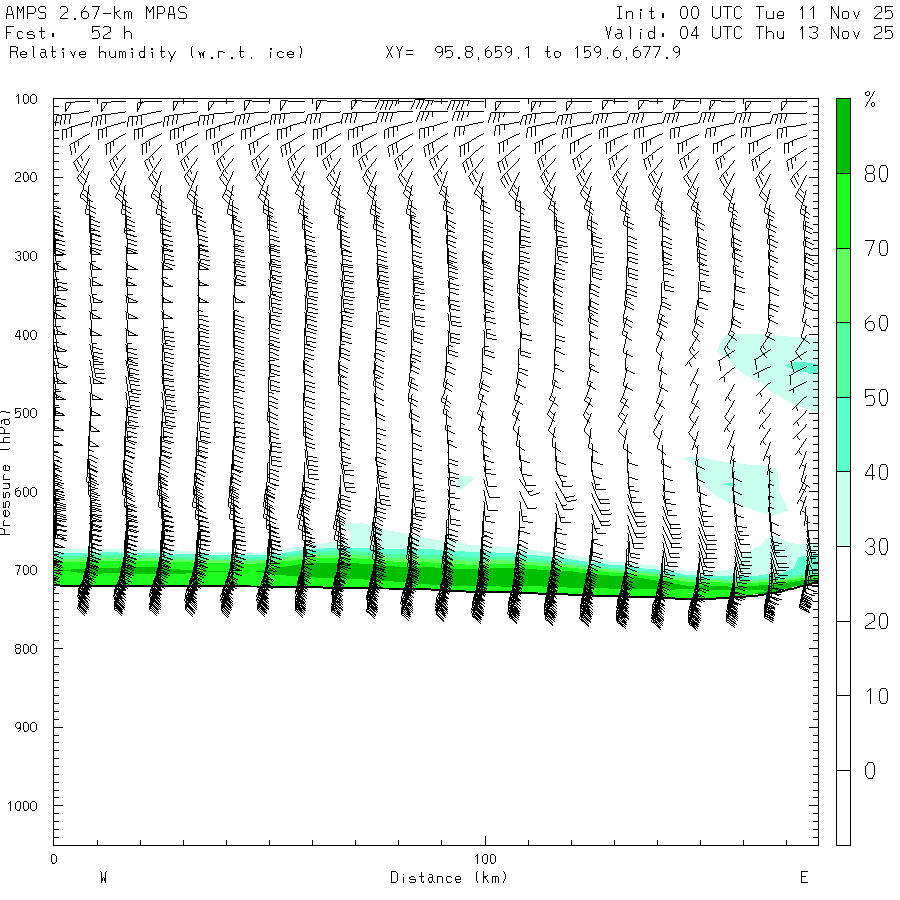The height and width of the screenshot is (900, 900).
Task: Click the mint green 50-60% colorbar segment
Action: (843, 360)
